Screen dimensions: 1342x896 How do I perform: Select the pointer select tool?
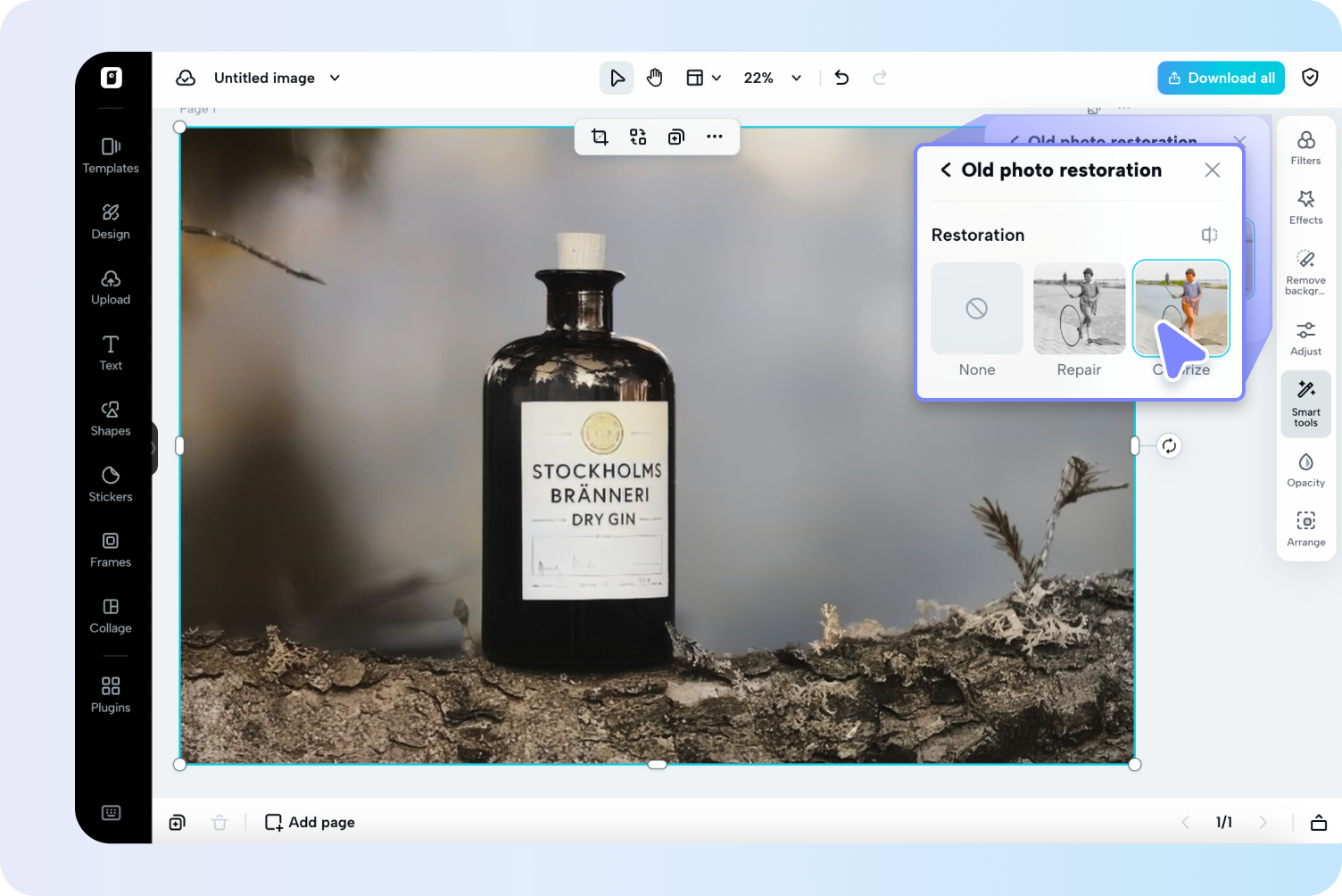(x=617, y=78)
